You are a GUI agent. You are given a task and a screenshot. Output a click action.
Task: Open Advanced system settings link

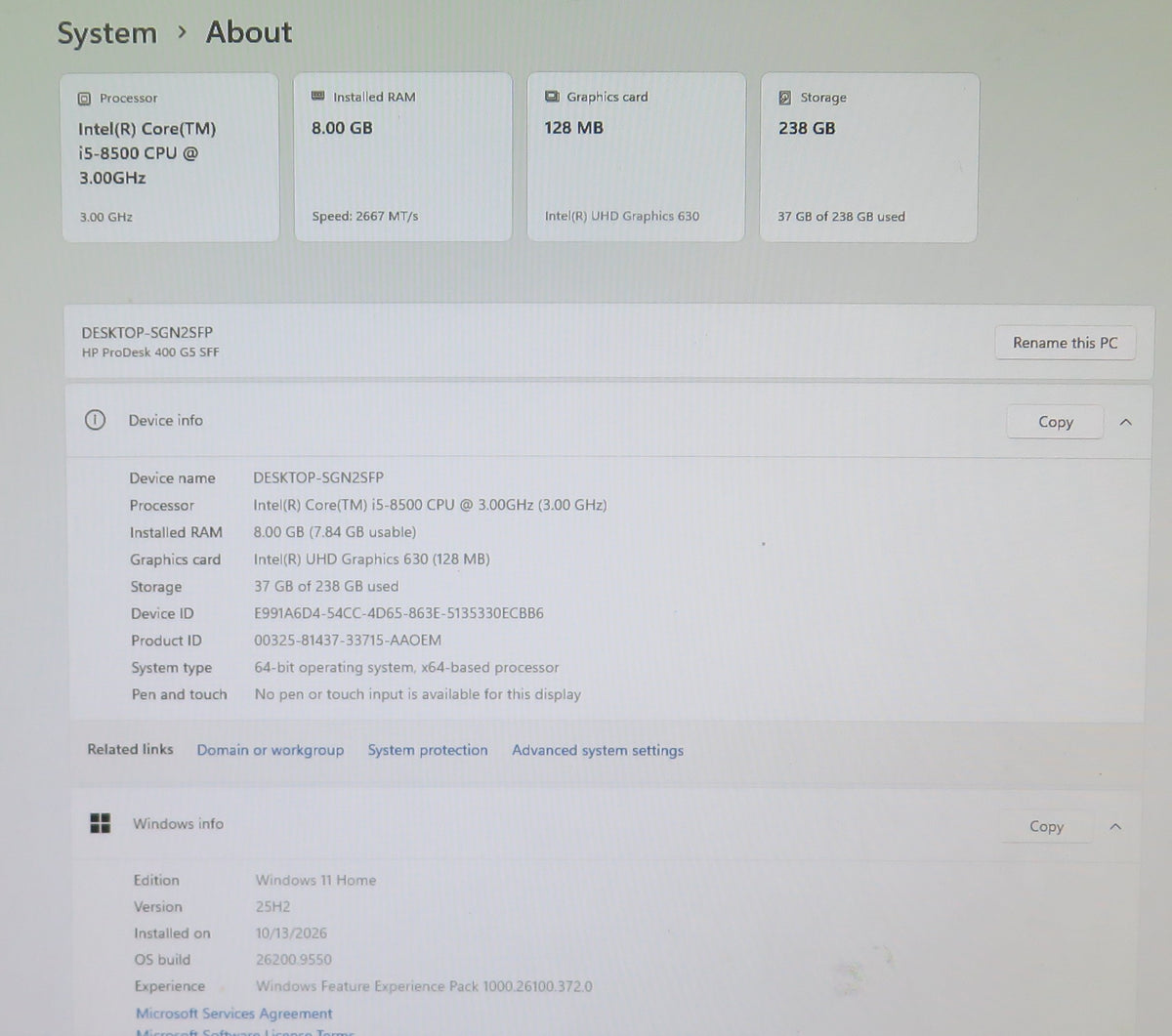pyautogui.click(x=598, y=750)
